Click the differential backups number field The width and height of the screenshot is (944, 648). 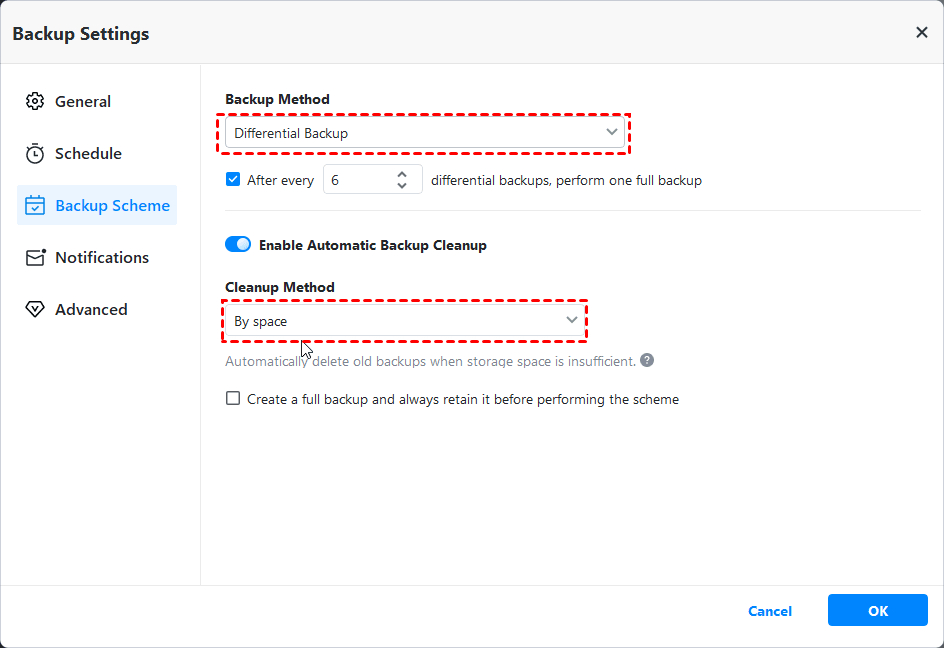357,181
